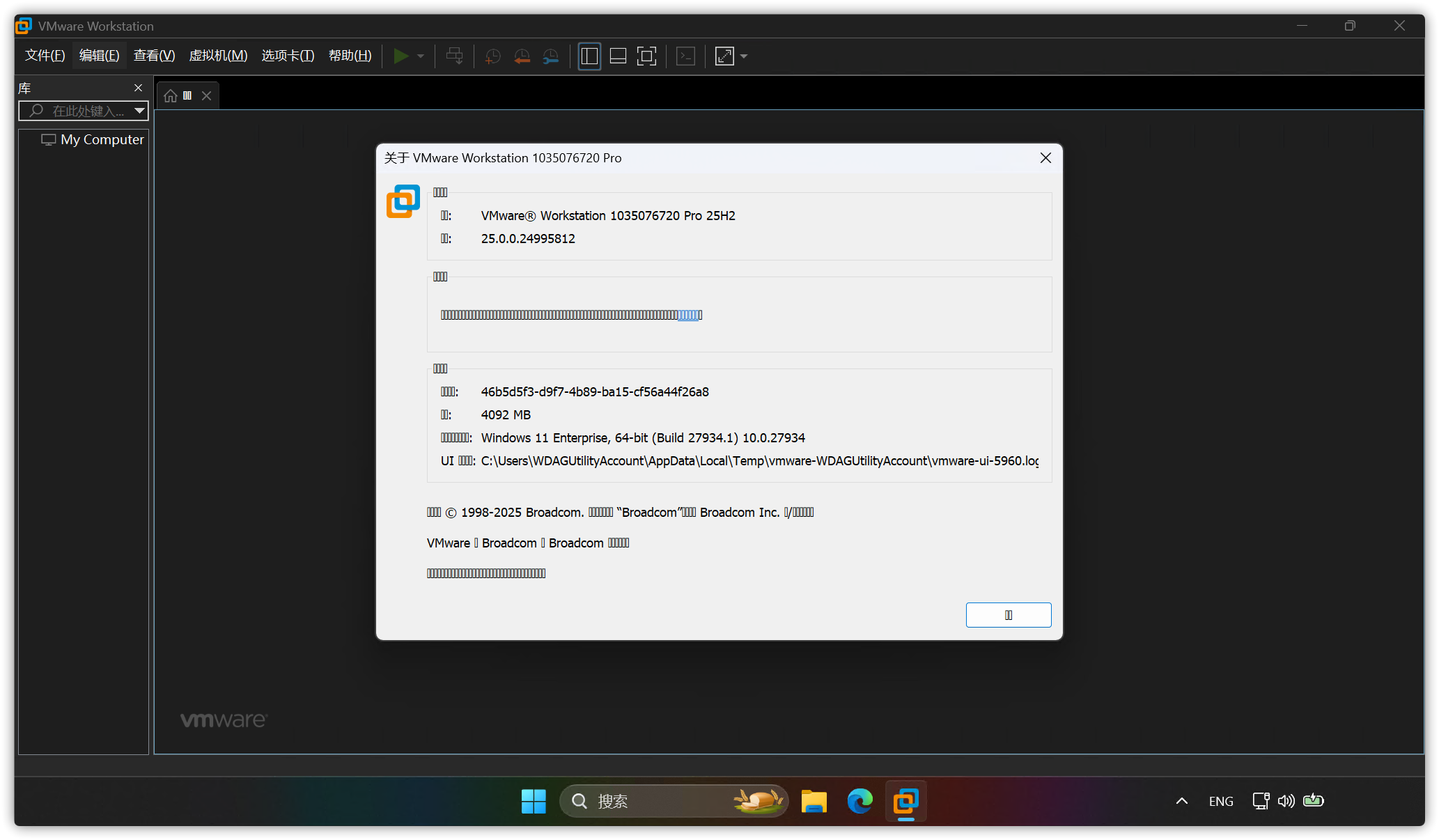Open the 帮助(H) menu

coord(350,55)
